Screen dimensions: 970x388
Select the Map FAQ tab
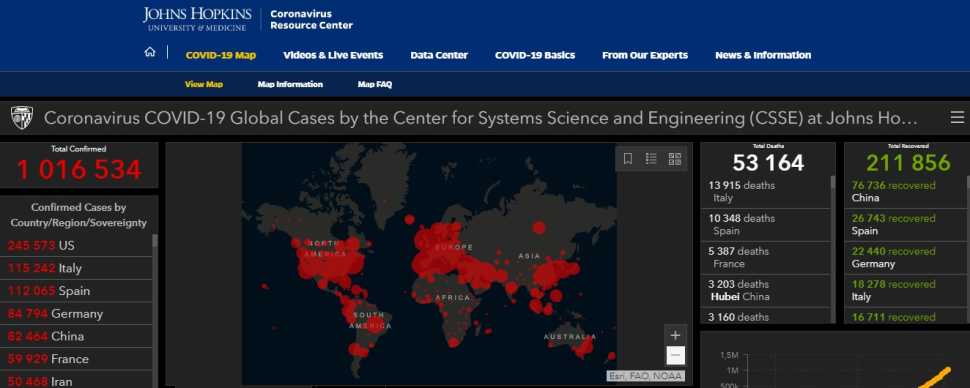(375, 84)
